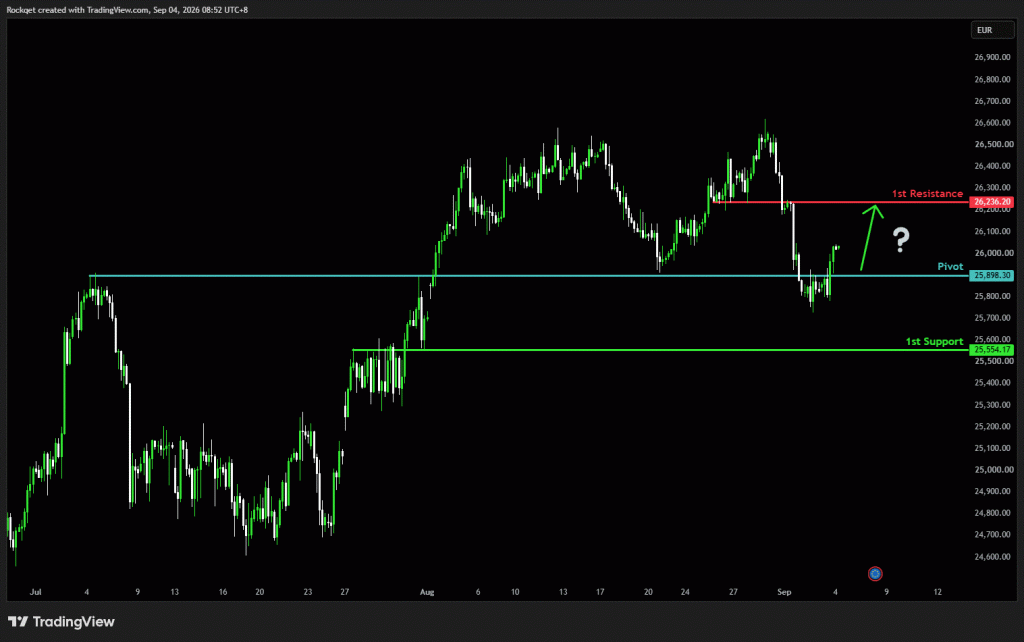Click the red circular event marker icon

[x=875, y=573]
